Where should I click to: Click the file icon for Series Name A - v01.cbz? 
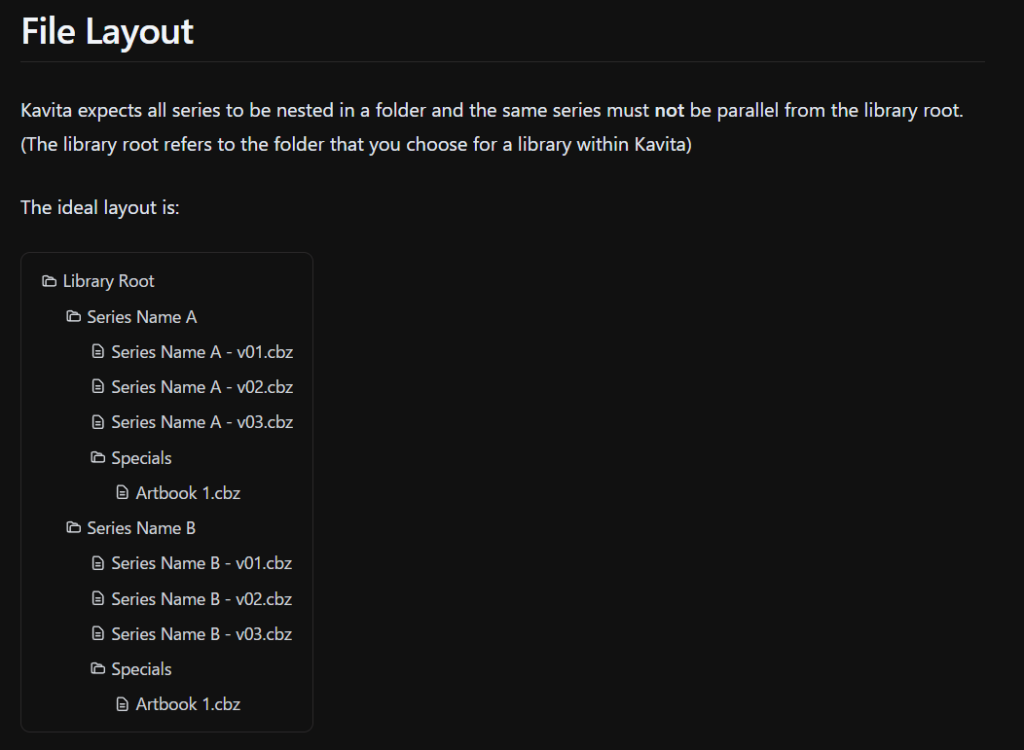pyautogui.click(x=98, y=352)
